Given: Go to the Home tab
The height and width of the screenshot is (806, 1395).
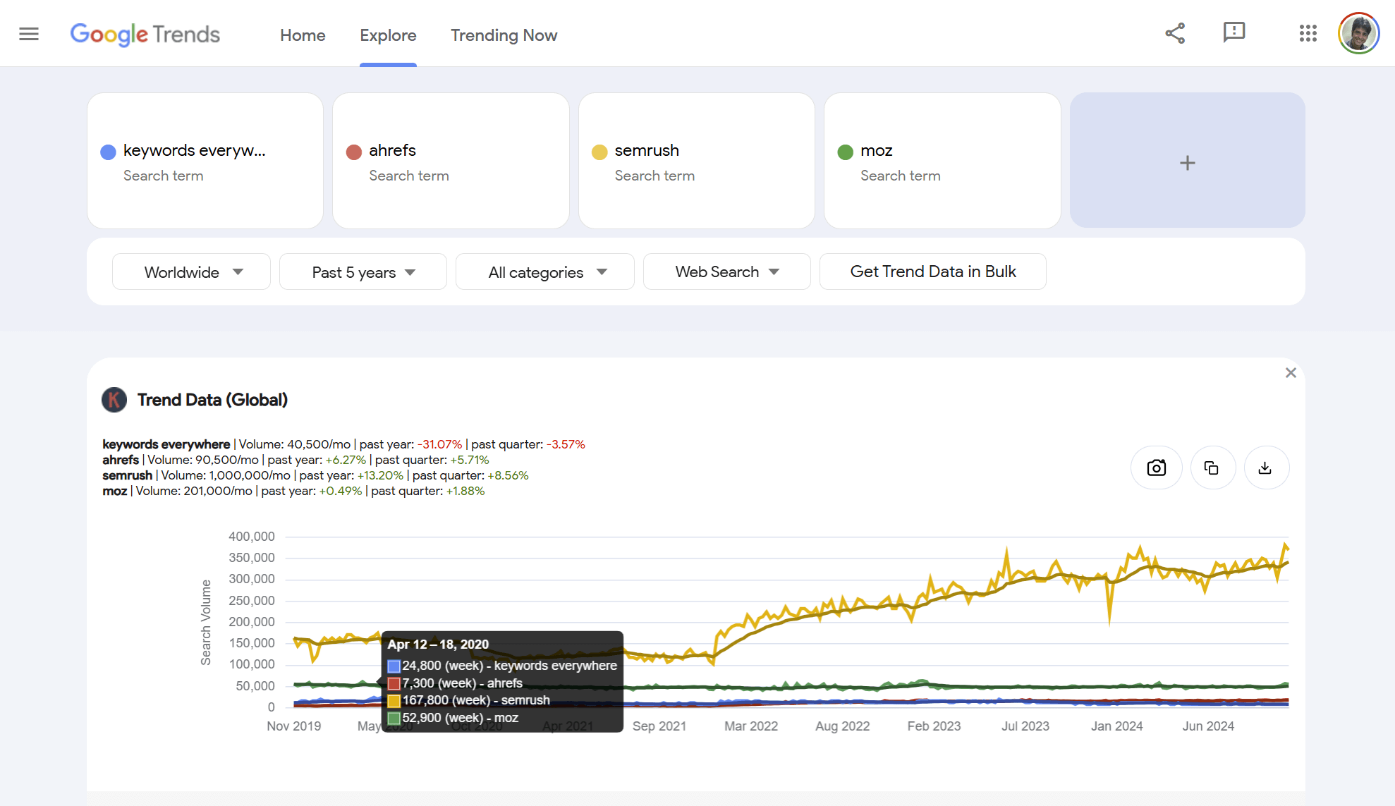Looking at the screenshot, I should point(302,35).
